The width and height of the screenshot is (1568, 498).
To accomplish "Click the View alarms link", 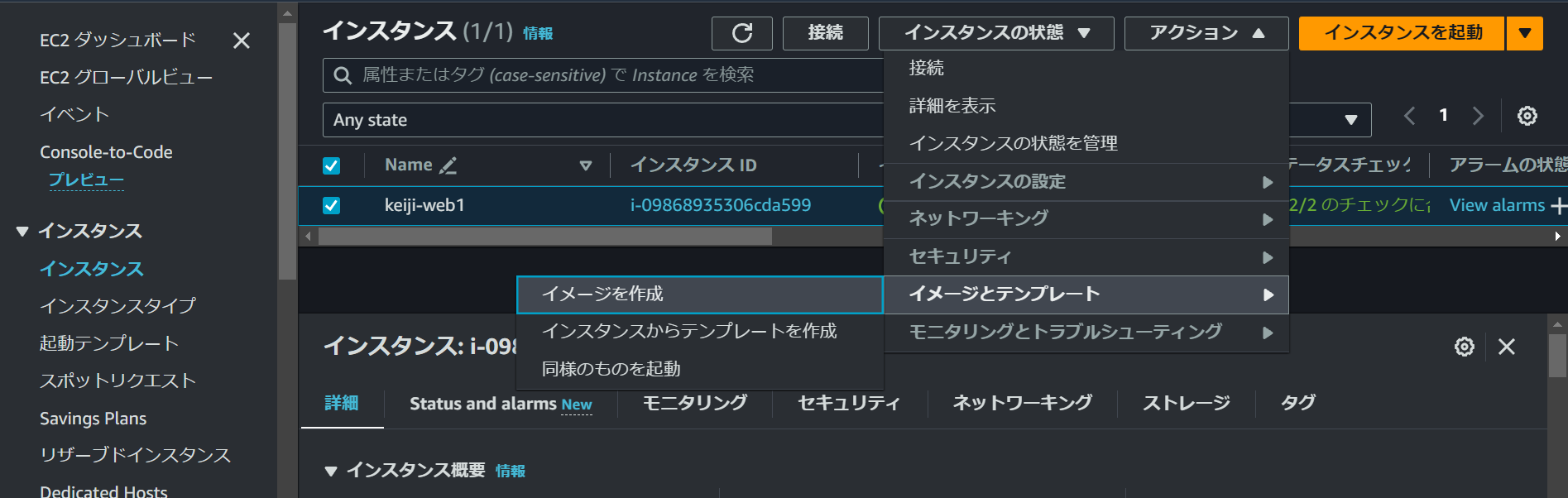I will (x=1497, y=205).
